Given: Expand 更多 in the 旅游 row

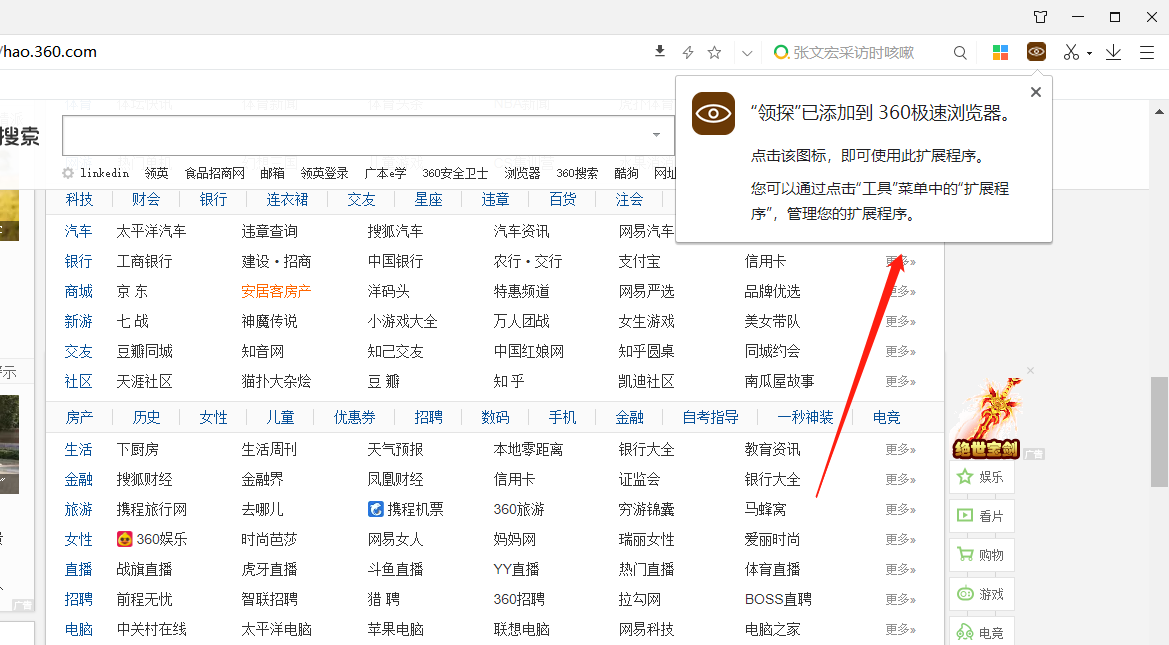Looking at the screenshot, I should coord(901,509).
